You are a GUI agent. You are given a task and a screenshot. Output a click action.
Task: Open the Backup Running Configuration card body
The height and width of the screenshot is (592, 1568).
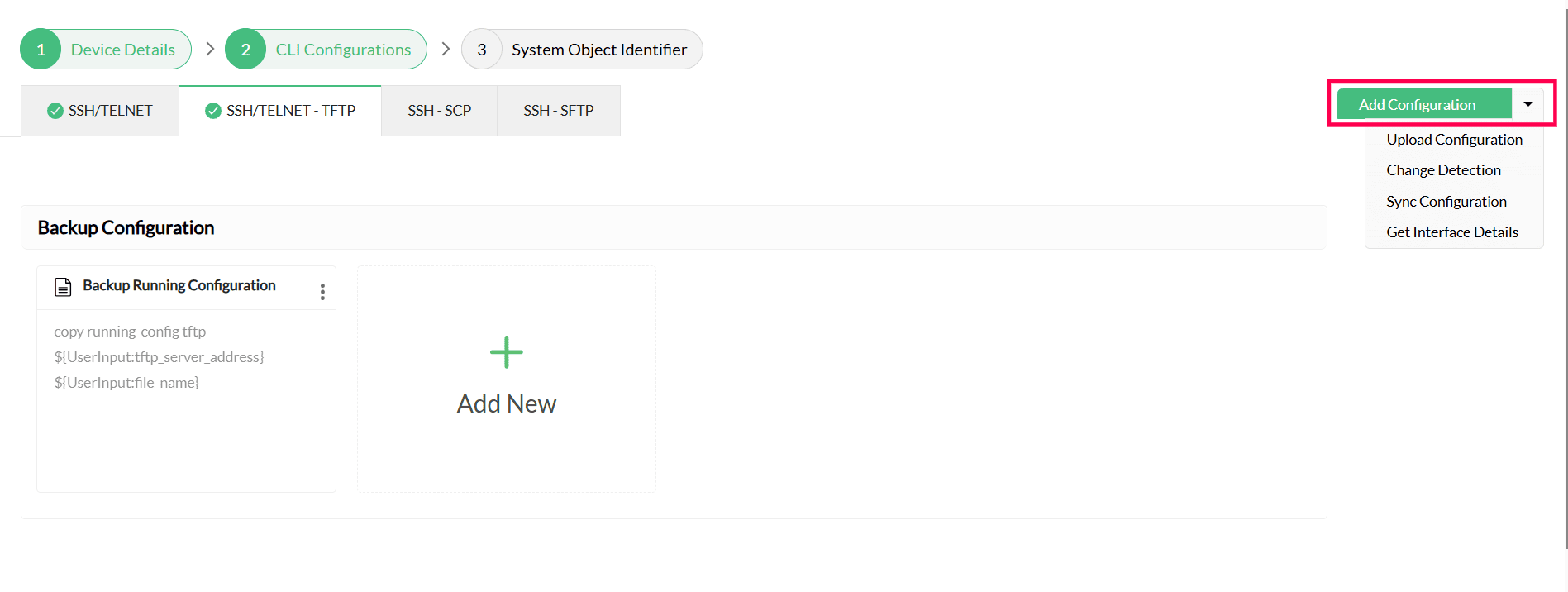(x=187, y=401)
